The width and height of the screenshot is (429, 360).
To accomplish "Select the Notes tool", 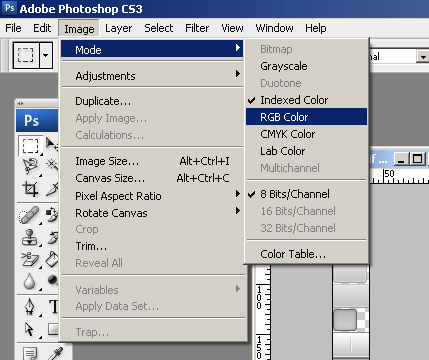I will click(30, 353).
